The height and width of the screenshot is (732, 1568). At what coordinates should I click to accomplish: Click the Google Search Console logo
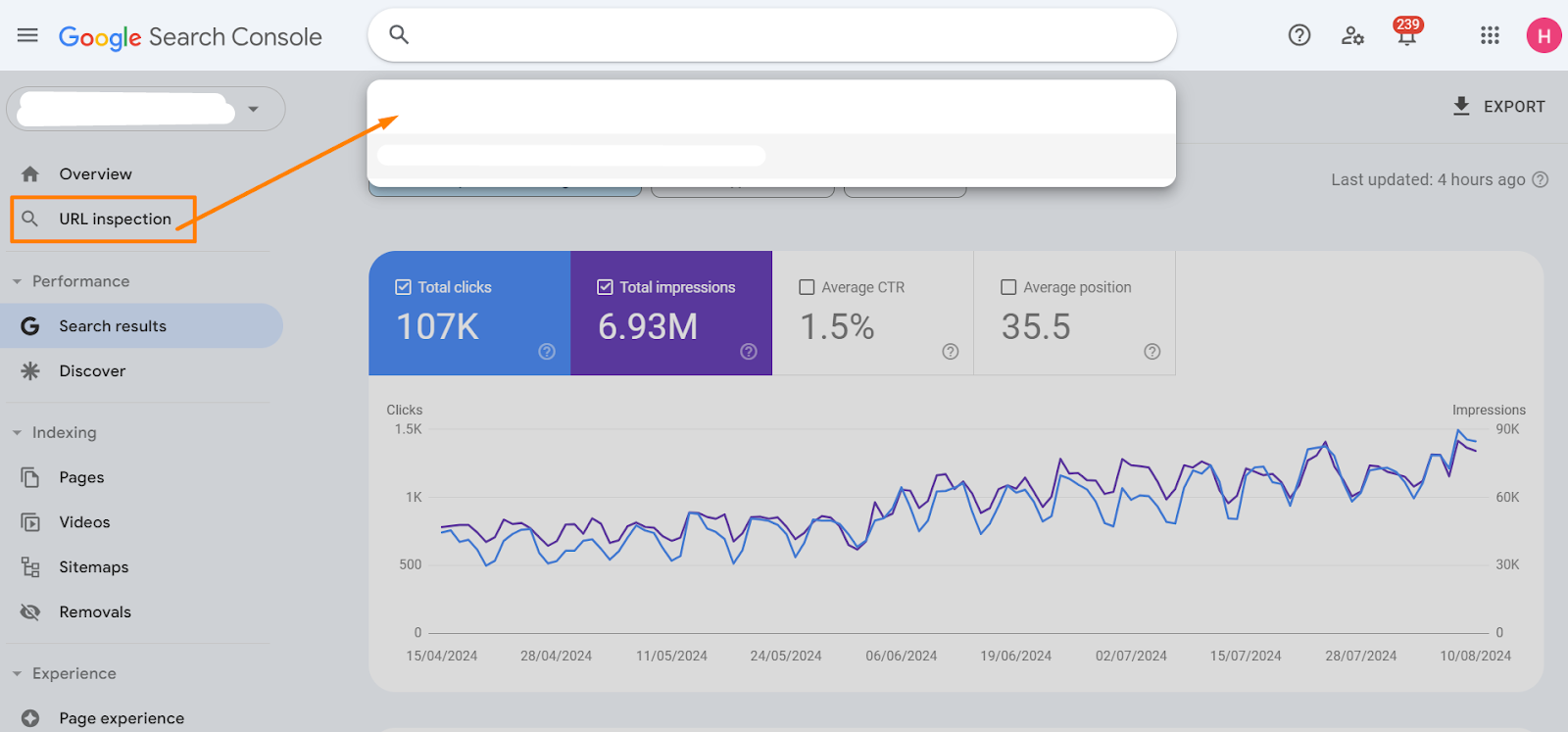click(x=190, y=37)
